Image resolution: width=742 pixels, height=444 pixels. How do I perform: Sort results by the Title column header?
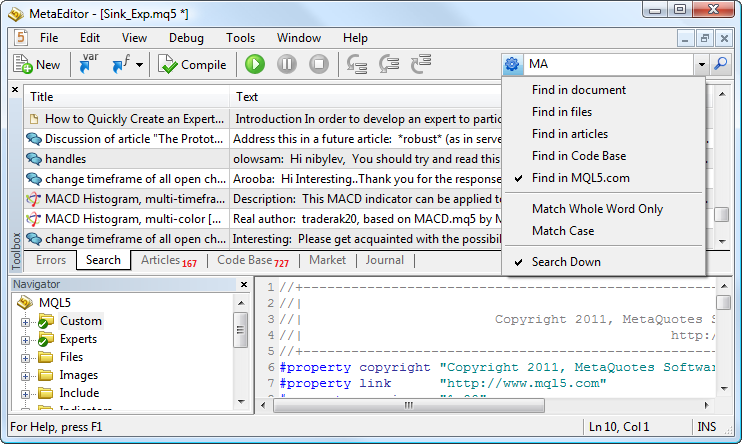pos(127,97)
